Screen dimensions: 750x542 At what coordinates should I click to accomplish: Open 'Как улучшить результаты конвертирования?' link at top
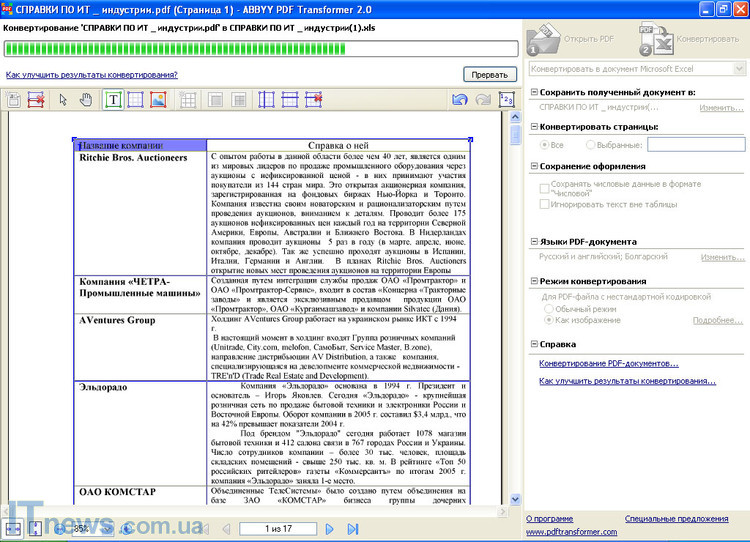pos(91,75)
